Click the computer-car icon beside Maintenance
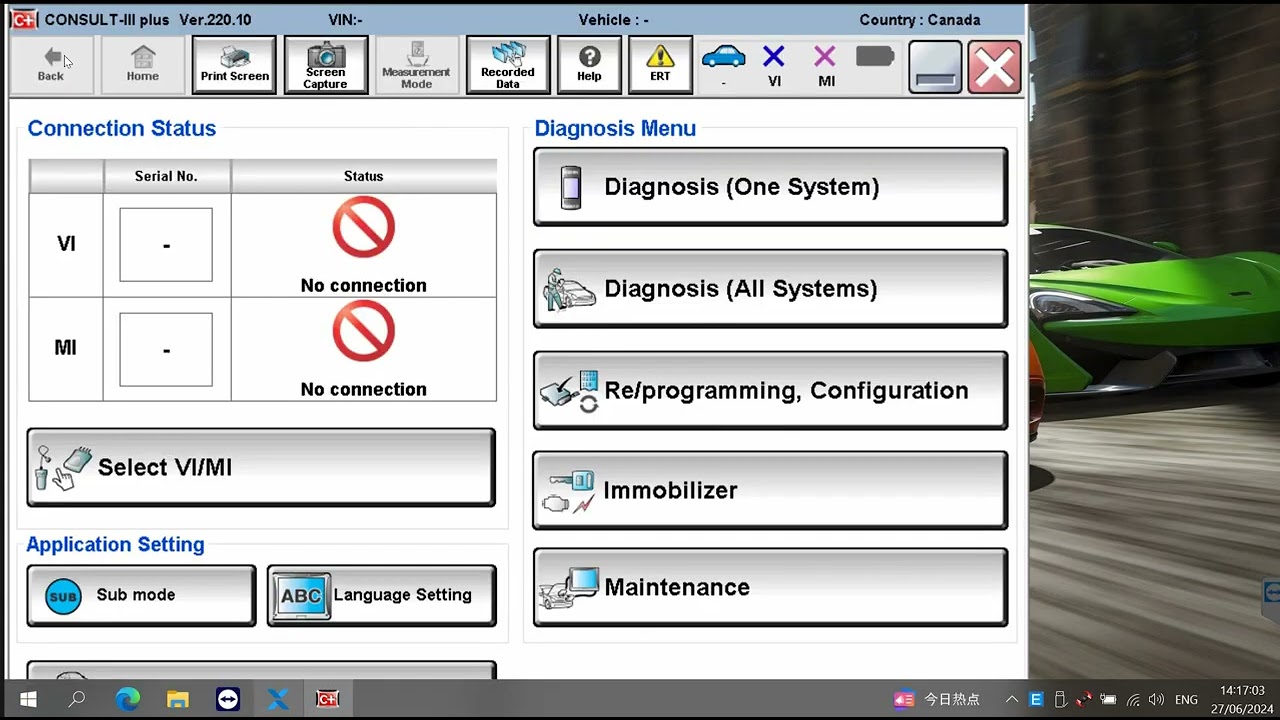This screenshot has height=720, width=1280. pos(569,588)
